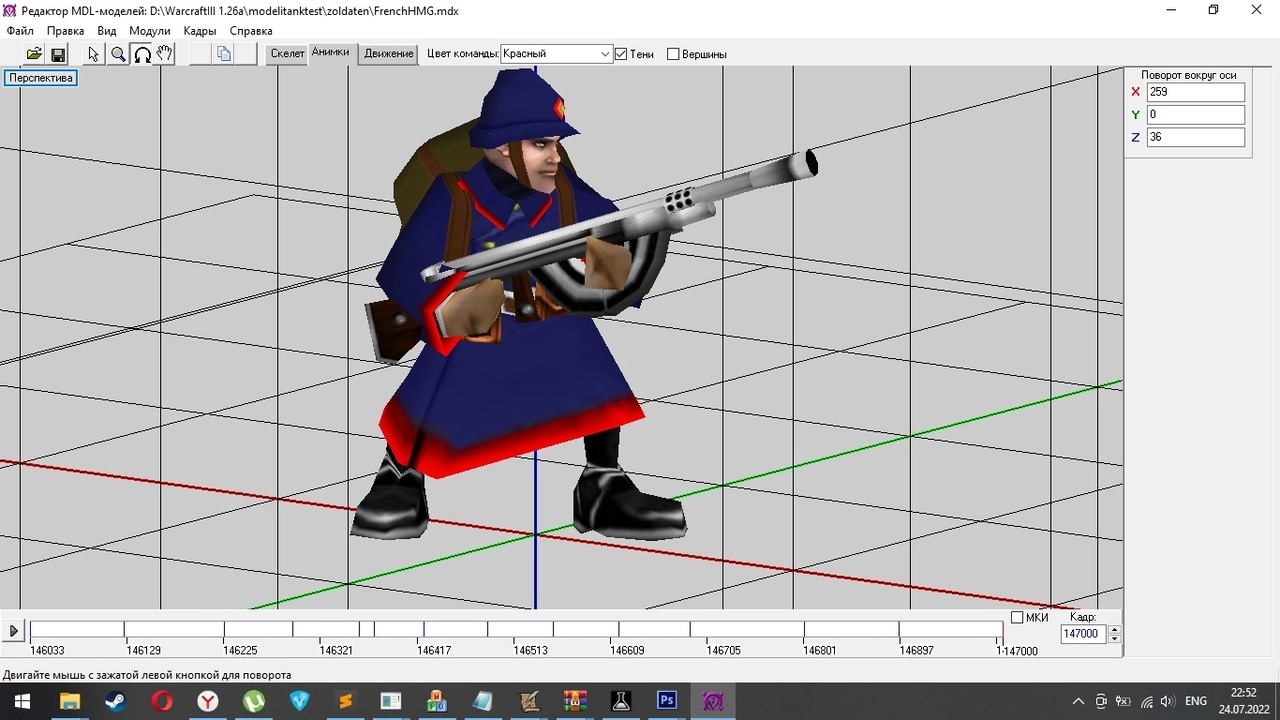Open Sublime Text from the taskbar
The image size is (1280, 720).
346,701
